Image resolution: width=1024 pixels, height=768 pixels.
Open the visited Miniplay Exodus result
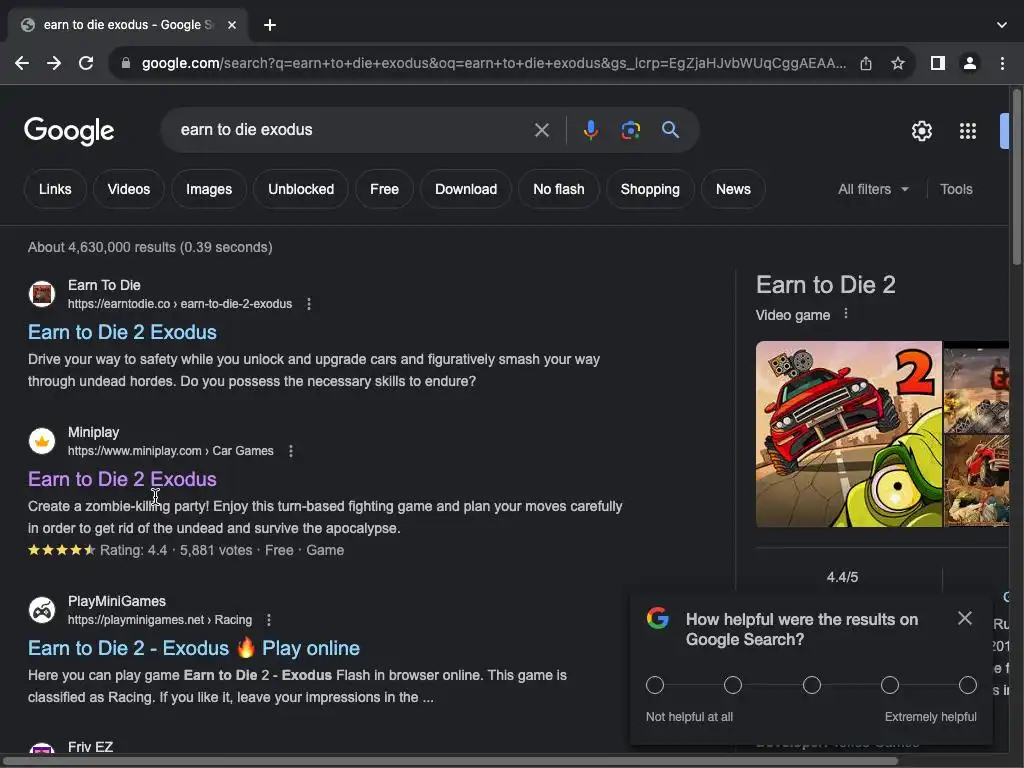122,479
